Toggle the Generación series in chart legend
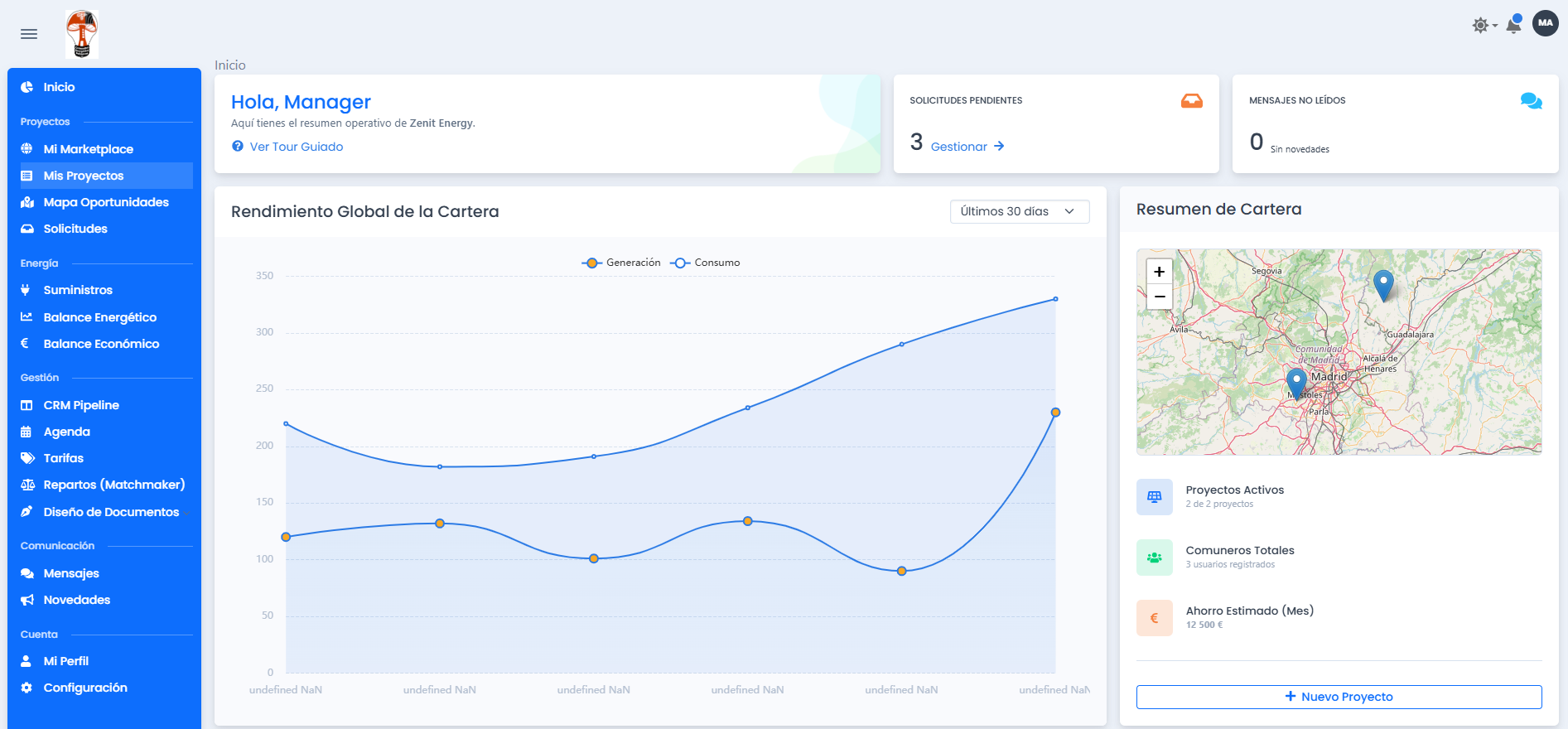 (622, 263)
